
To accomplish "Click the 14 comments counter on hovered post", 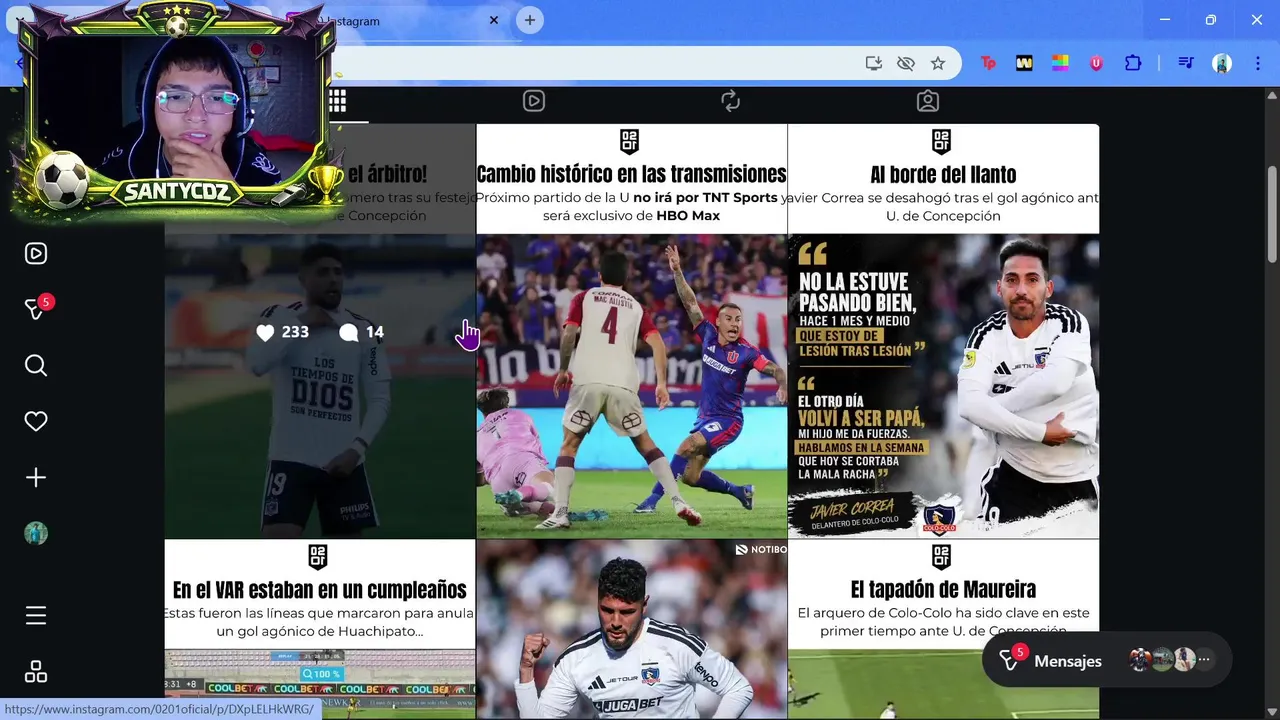I will point(362,332).
